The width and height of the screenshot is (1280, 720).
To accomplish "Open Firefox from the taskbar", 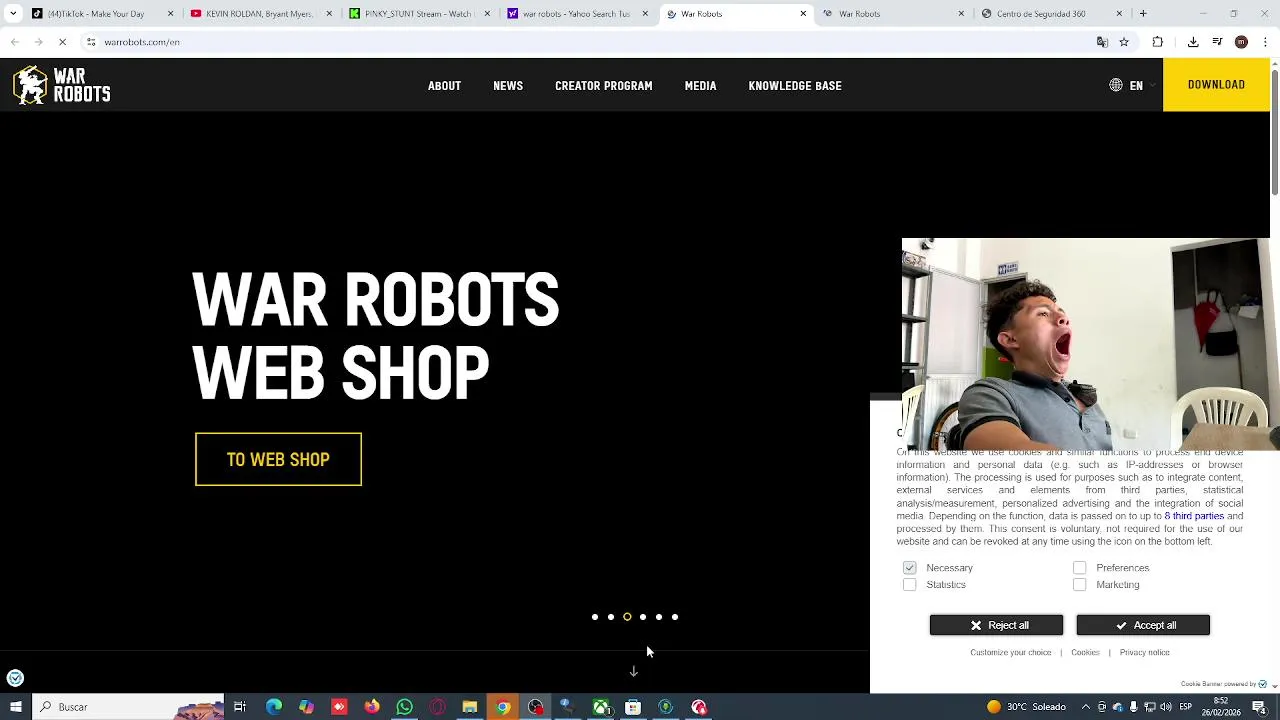I will (372, 707).
